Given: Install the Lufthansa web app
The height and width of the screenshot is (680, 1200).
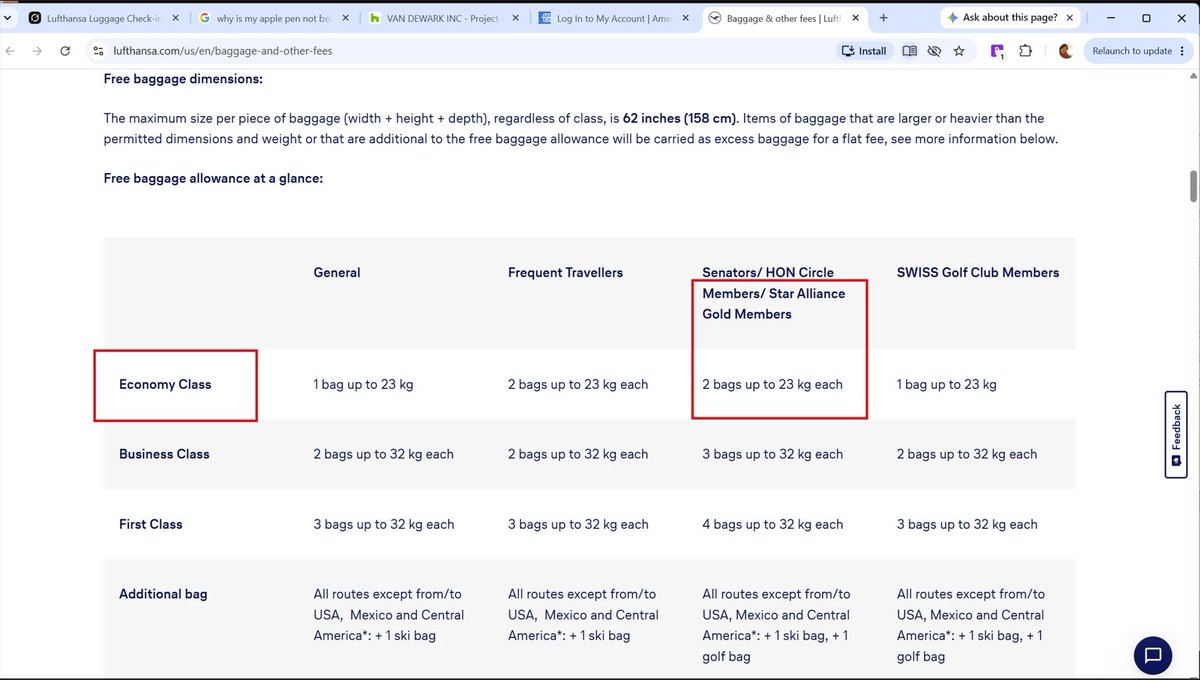Looking at the screenshot, I should (x=864, y=51).
